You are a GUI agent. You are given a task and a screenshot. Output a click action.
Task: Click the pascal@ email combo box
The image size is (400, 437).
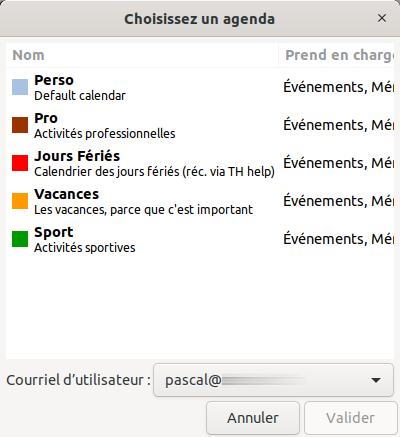coord(273,380)
